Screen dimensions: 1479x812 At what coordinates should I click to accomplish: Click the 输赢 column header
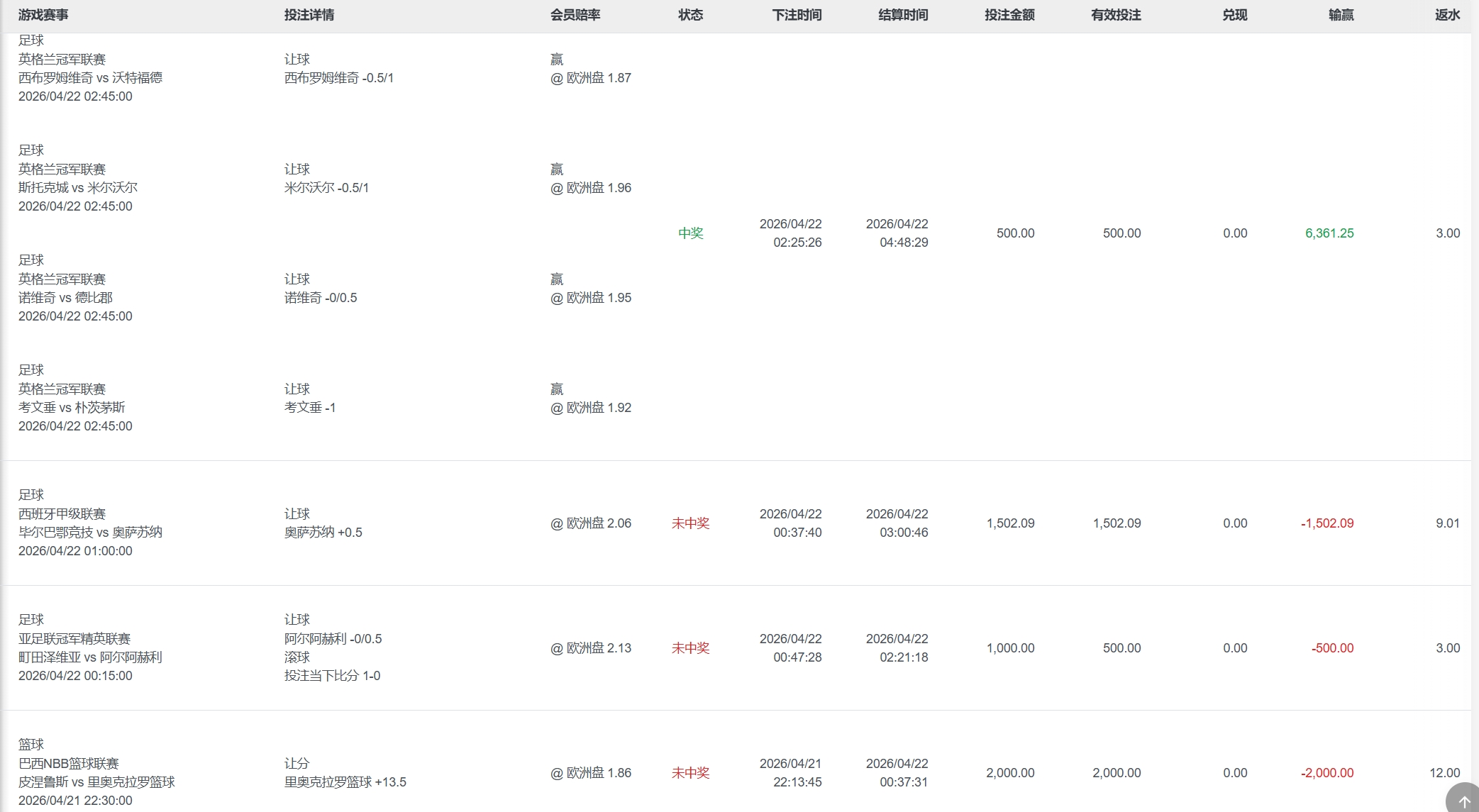pos(1341,15)
